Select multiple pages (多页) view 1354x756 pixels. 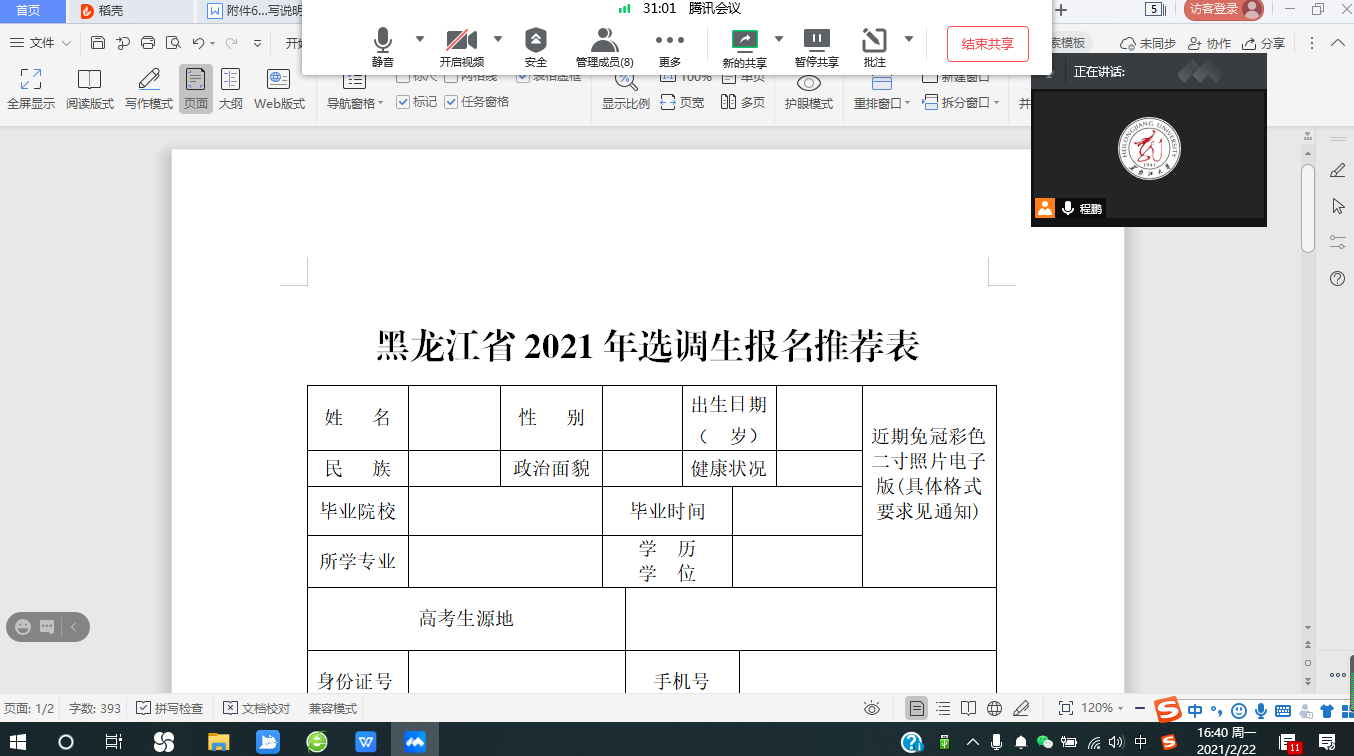pos(744,102)
